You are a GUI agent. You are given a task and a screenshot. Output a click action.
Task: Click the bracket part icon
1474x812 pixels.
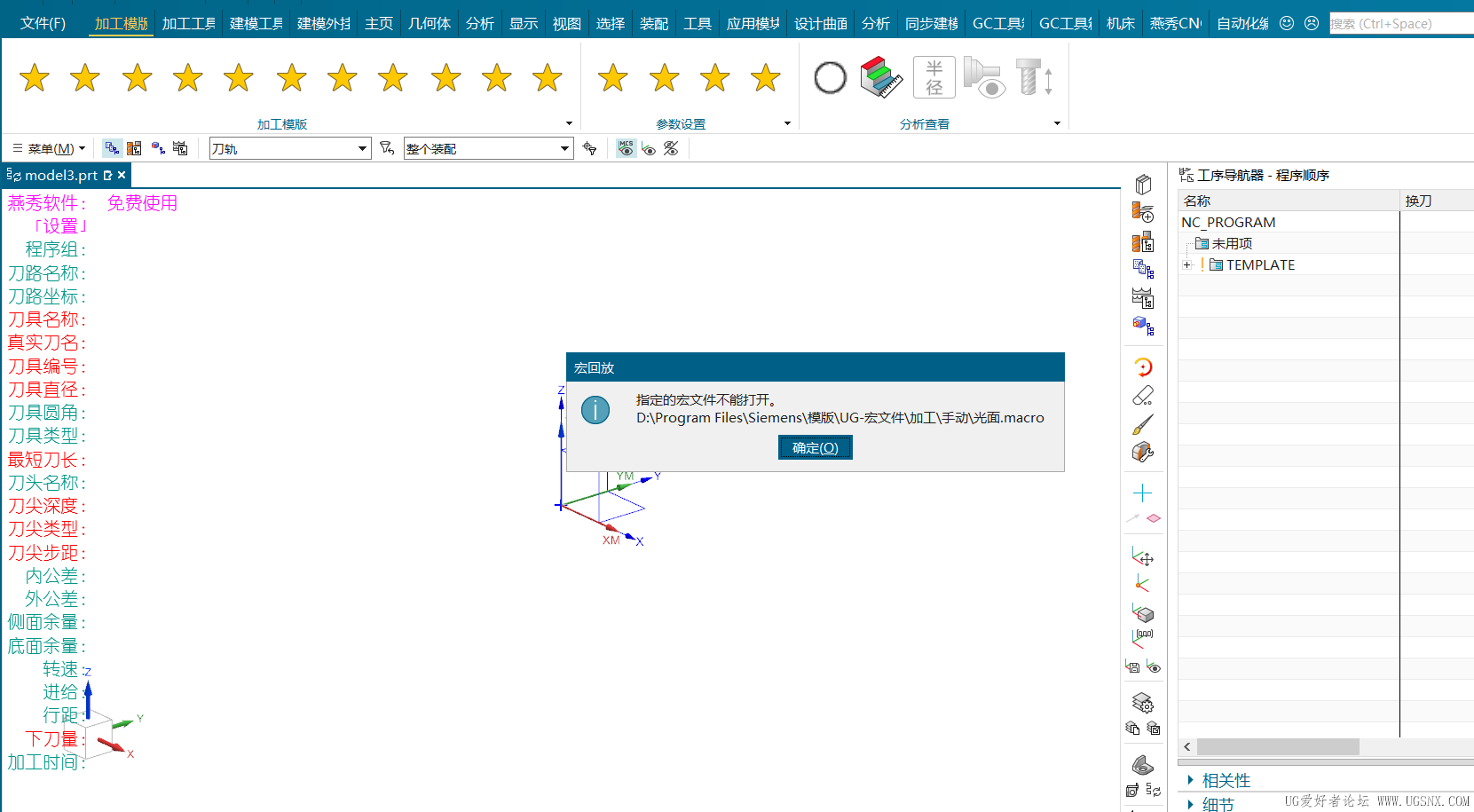click(x=1143, y=765)
